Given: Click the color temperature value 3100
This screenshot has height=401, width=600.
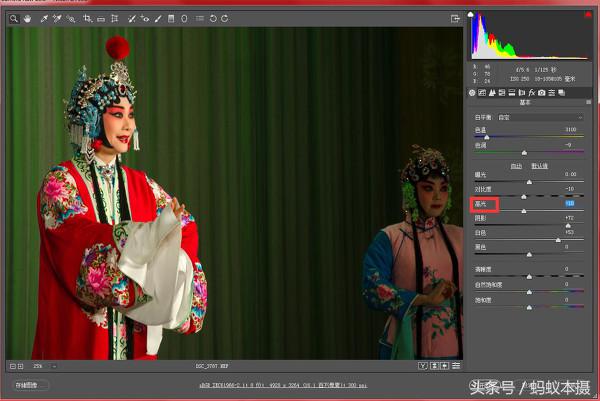Looking at the screenshot, I should (x=571, y=130).
